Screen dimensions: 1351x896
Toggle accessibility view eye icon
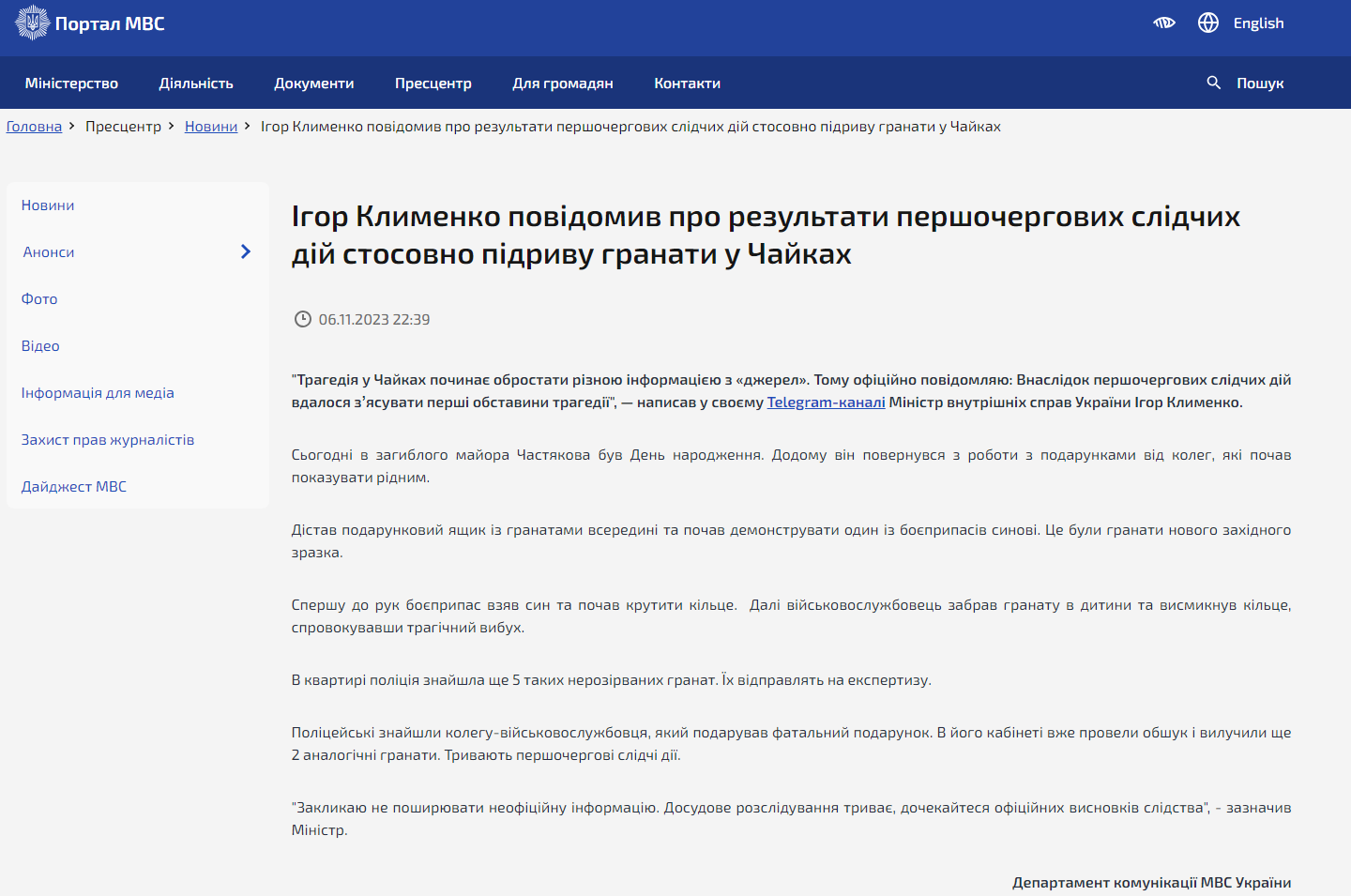click(1164, 23)
